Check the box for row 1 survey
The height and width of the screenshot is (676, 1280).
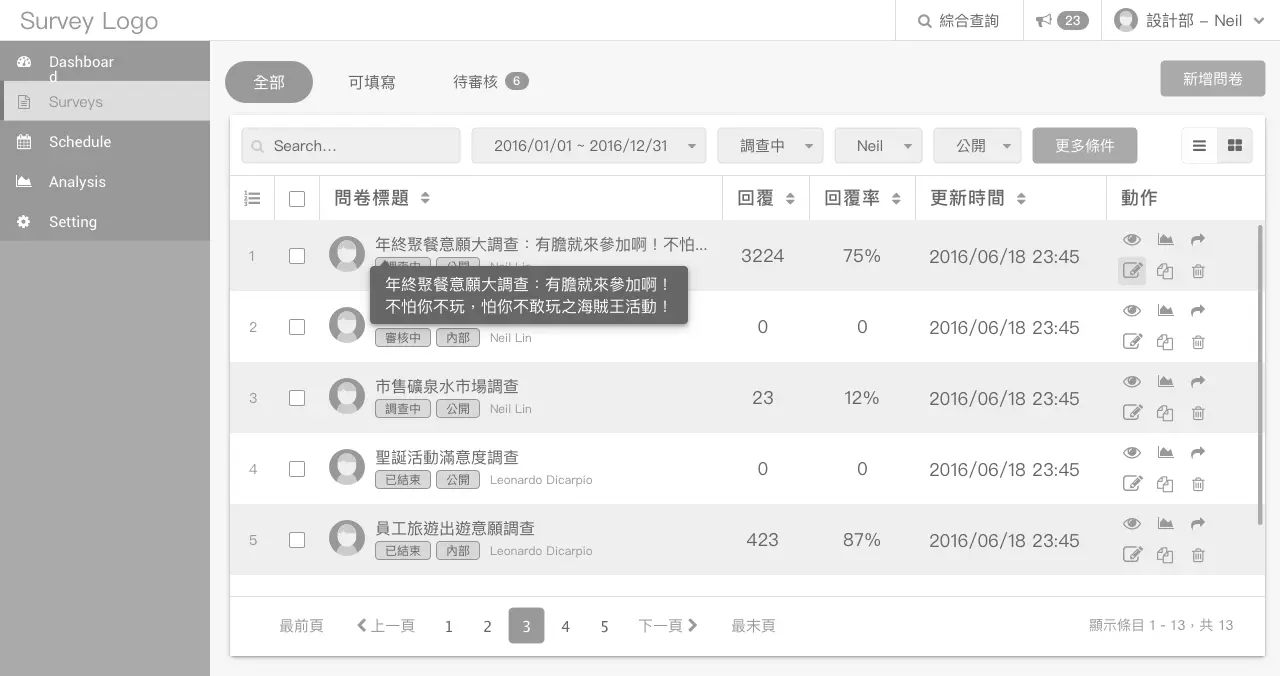pyautogui.click(x=297, y=256)
